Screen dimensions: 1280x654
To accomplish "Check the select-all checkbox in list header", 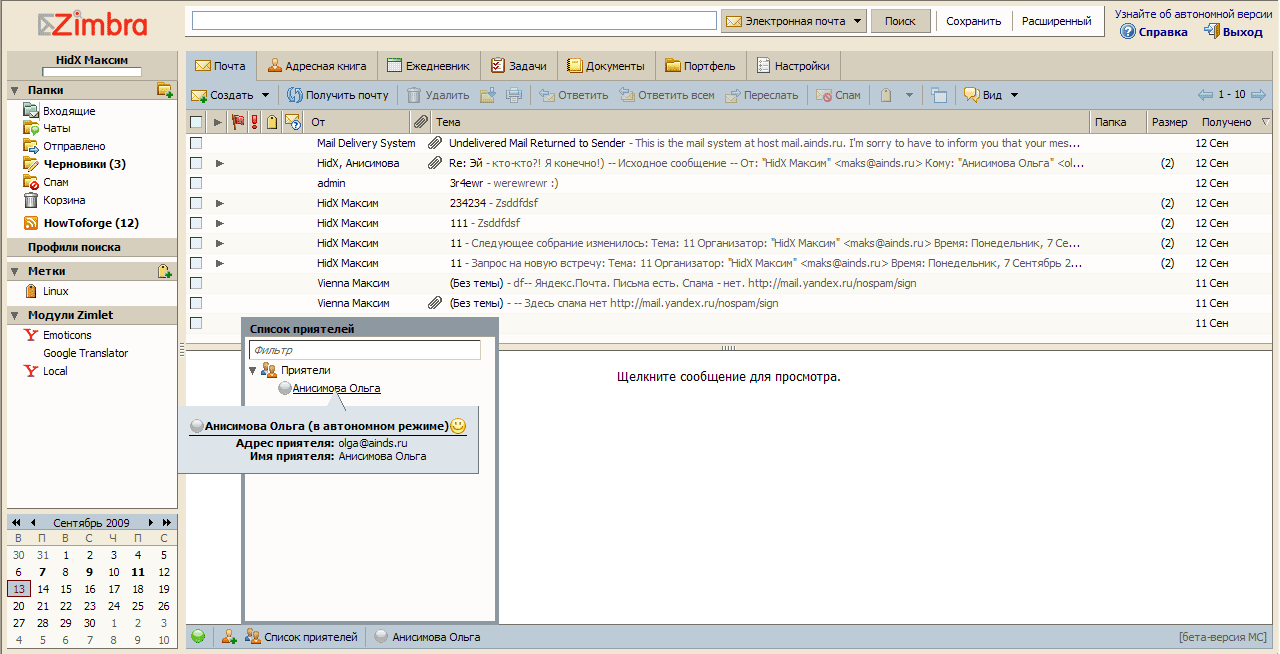I will 196,122.
